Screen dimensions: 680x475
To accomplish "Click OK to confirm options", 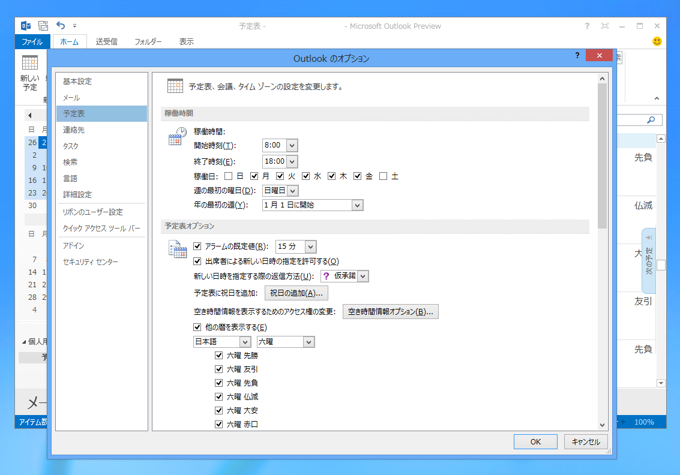I will click(x=535, y=442).
